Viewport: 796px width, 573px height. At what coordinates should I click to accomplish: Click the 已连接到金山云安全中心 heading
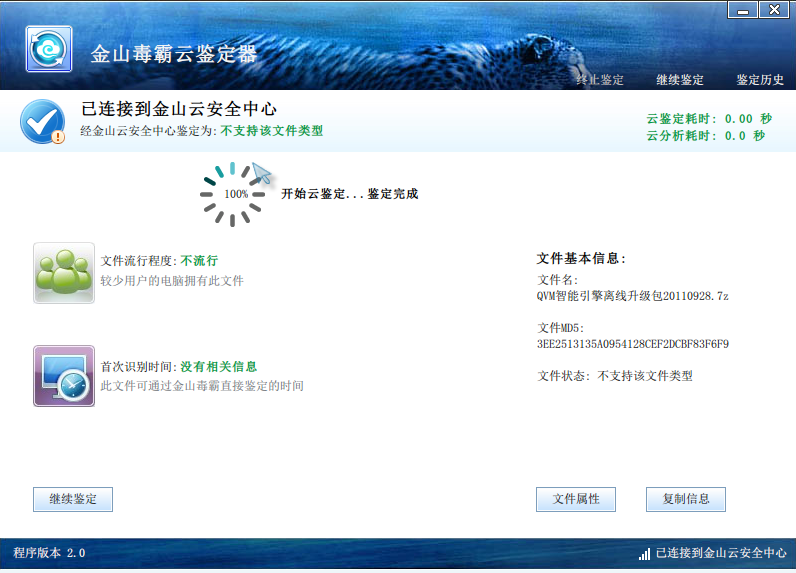coord(179,109)
